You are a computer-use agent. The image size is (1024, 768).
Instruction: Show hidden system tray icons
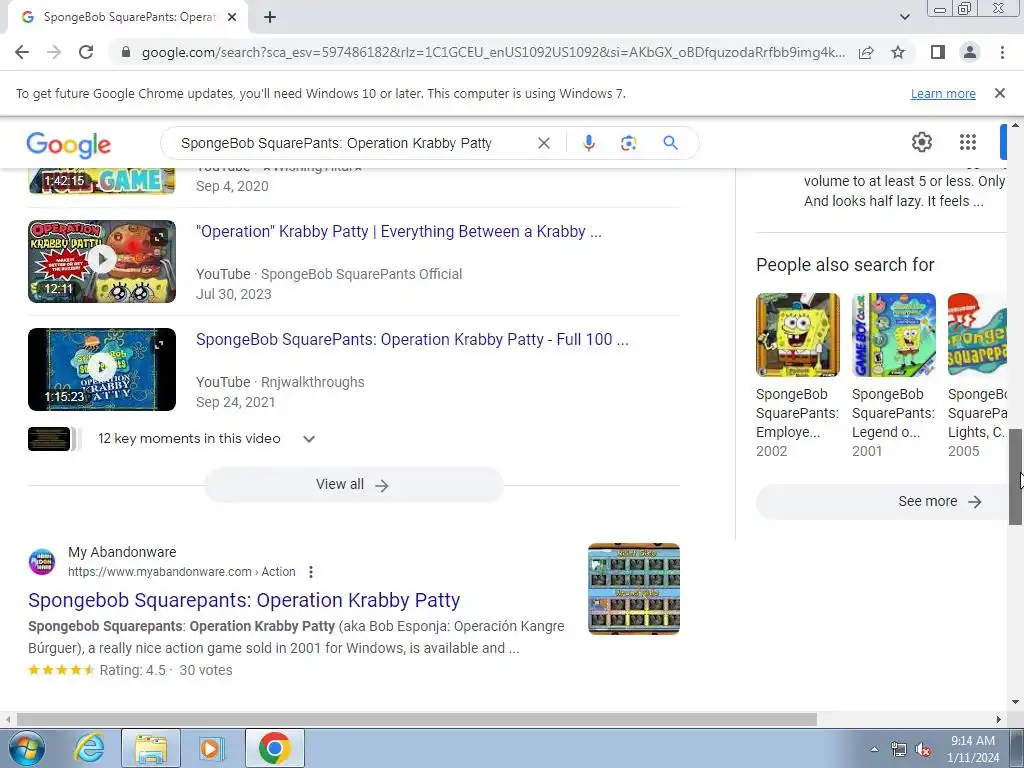(x=874, y=749)
